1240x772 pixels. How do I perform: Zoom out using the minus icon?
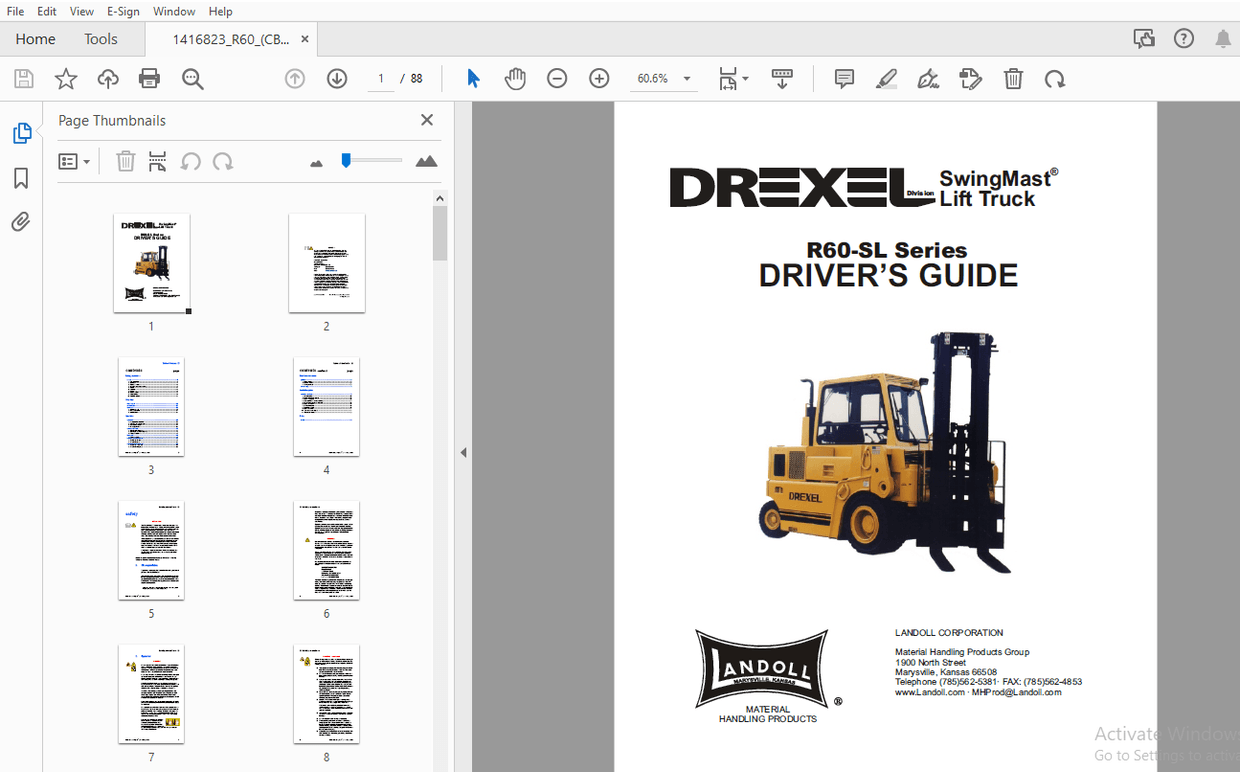pos(557,78)
